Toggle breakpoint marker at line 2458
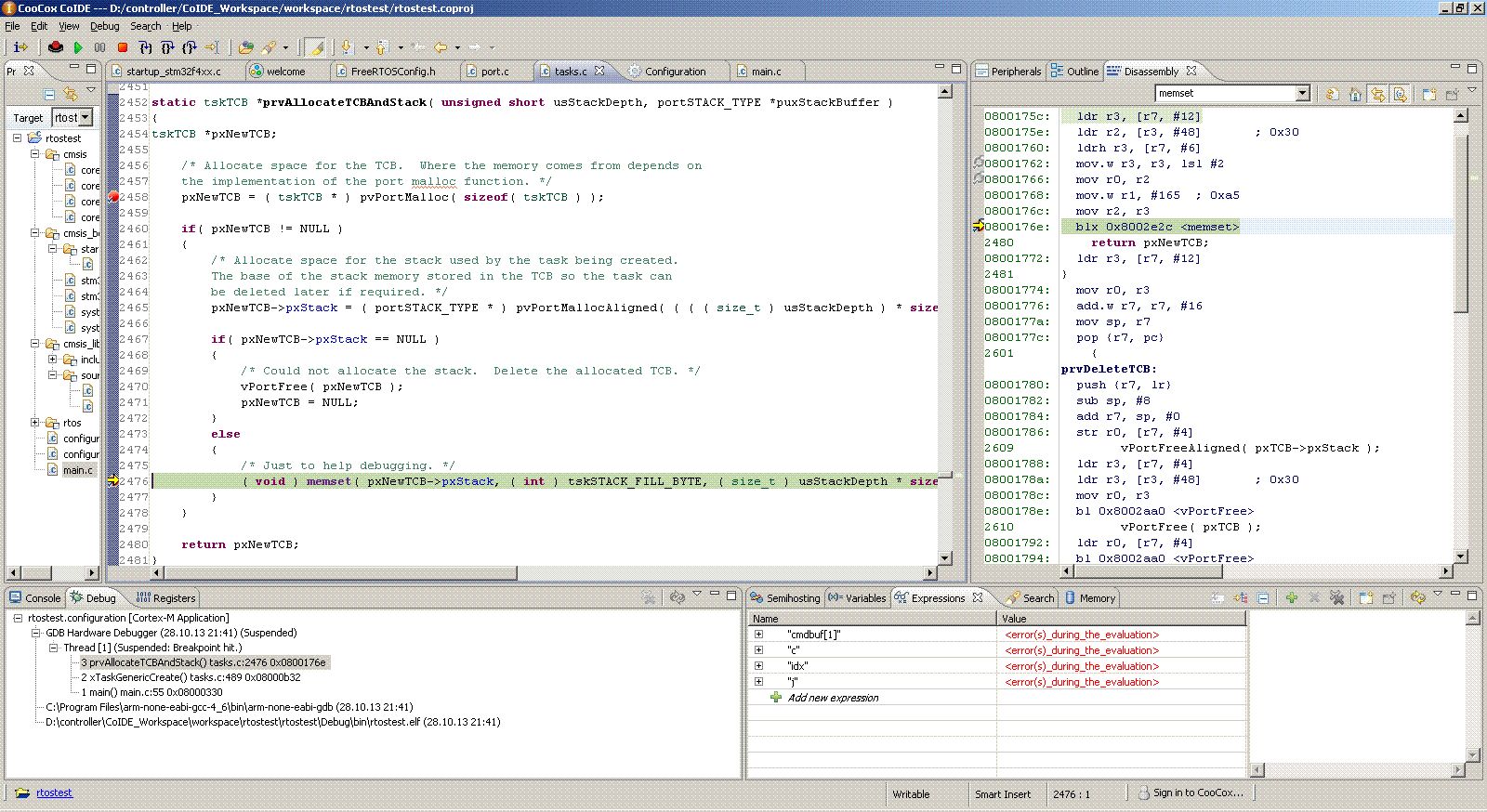 tap(113, 197)
